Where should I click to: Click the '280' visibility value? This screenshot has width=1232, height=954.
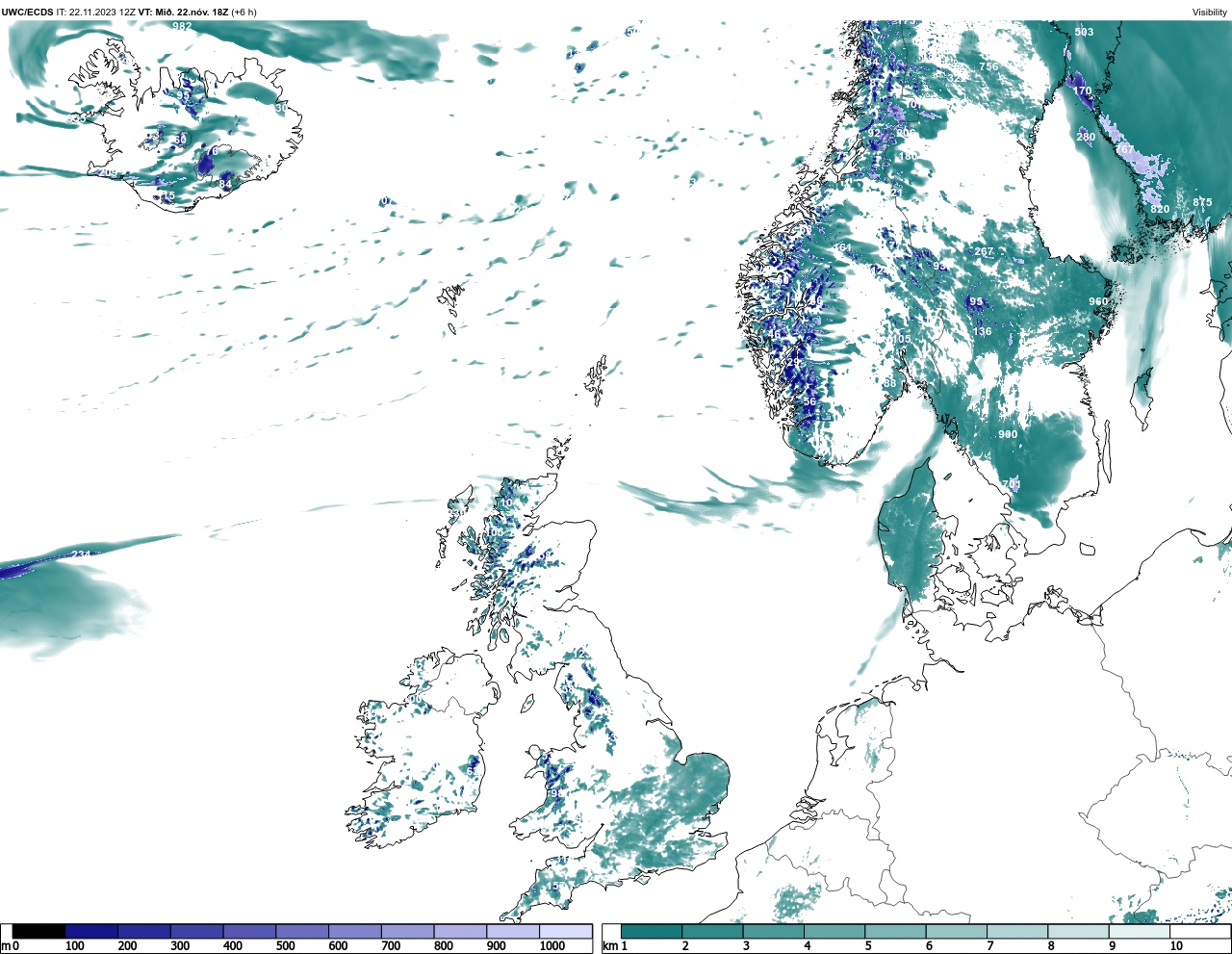(1086, 138)
